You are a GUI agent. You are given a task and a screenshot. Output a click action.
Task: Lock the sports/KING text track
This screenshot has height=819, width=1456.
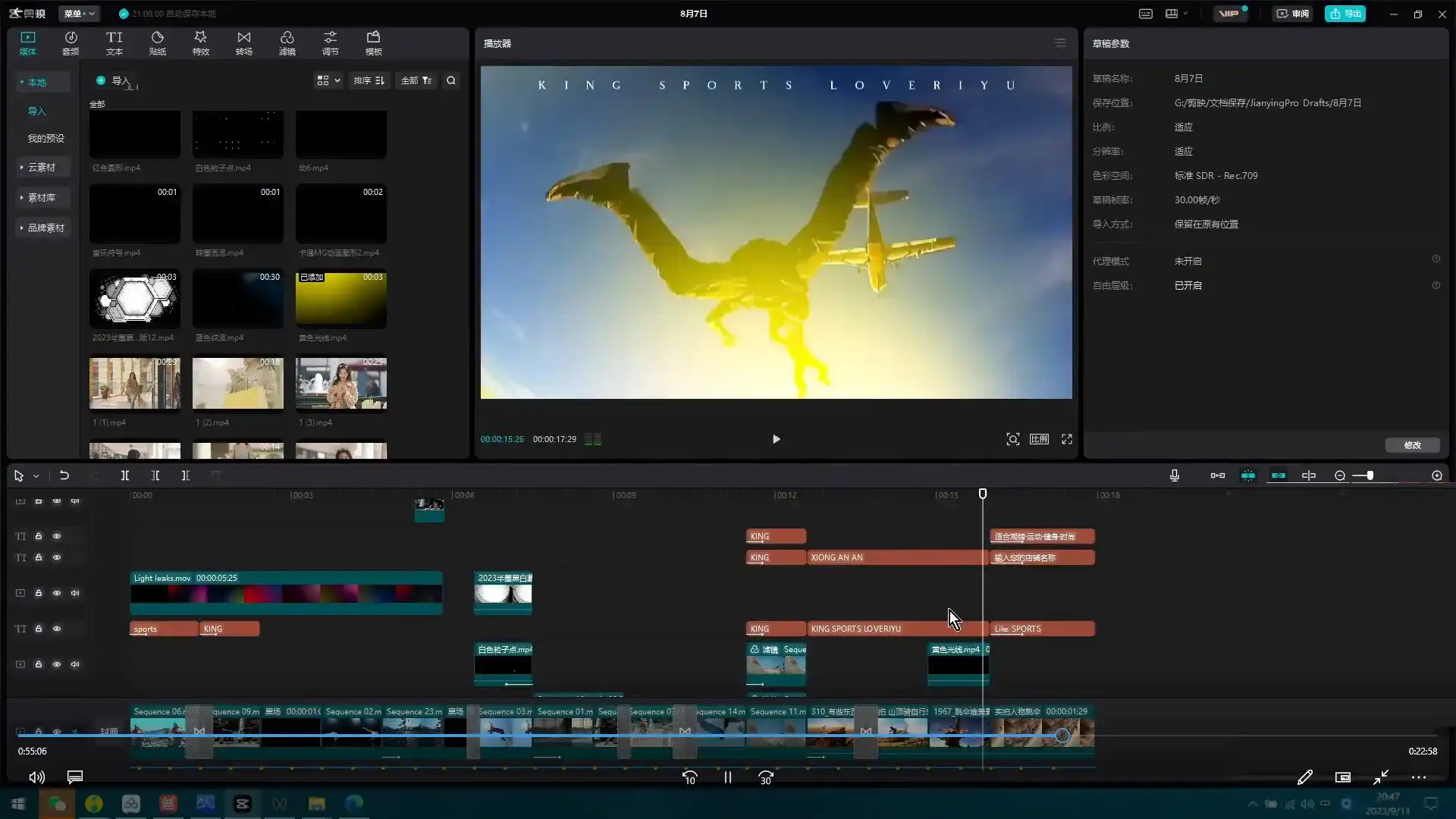click(x=39, y=629)
